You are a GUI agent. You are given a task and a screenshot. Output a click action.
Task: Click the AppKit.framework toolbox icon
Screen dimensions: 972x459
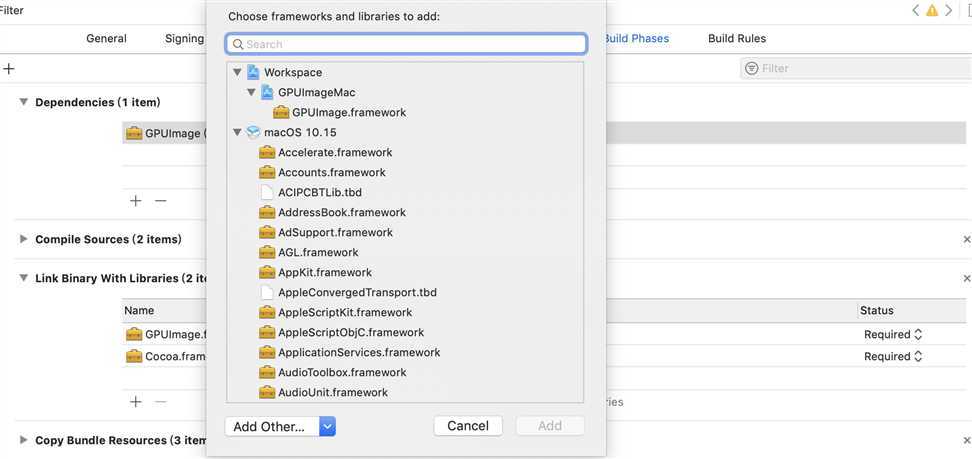coord(267,272)
